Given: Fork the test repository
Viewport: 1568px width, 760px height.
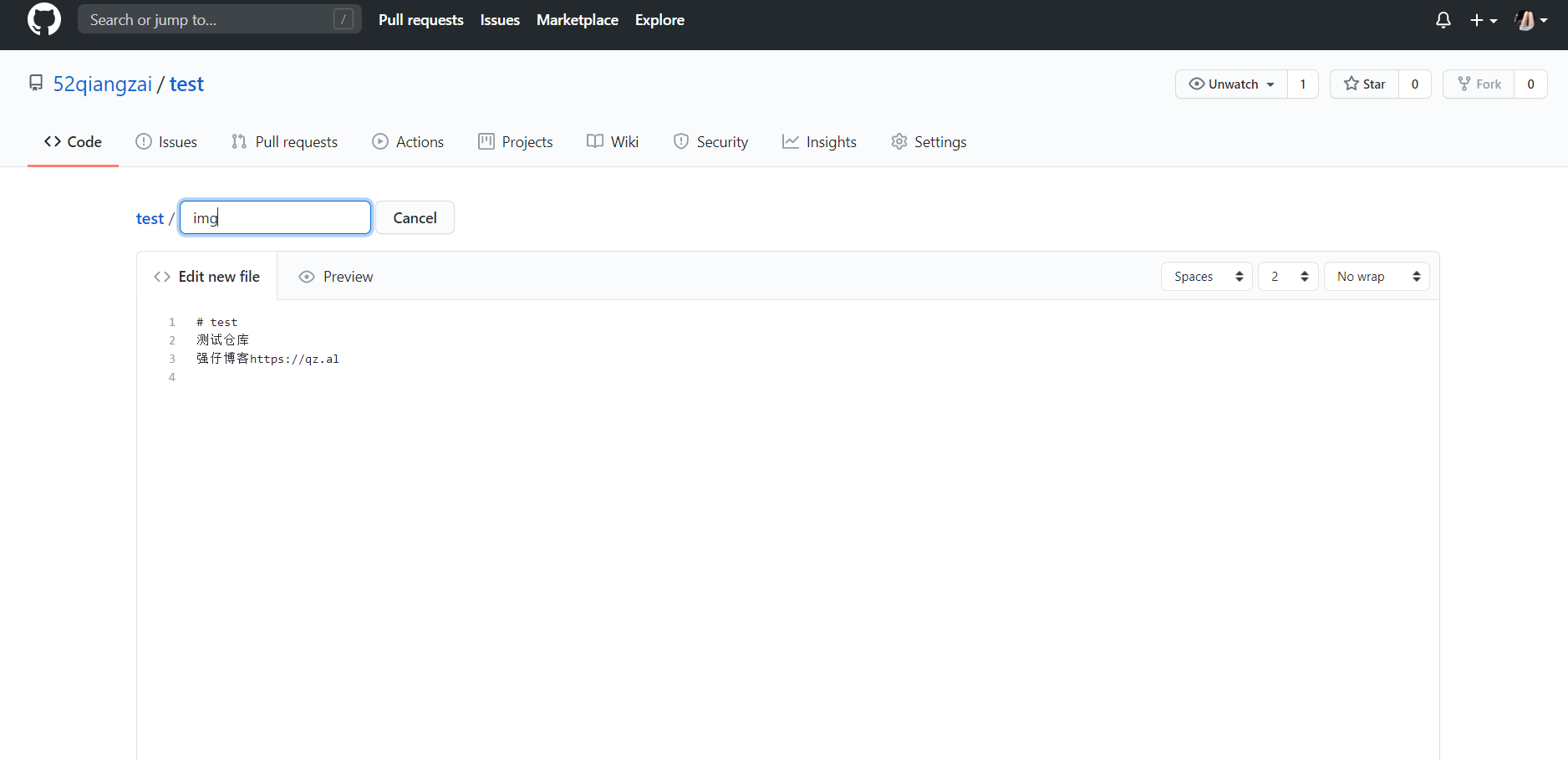Looking at the screenshot, I should (1479, 84).
